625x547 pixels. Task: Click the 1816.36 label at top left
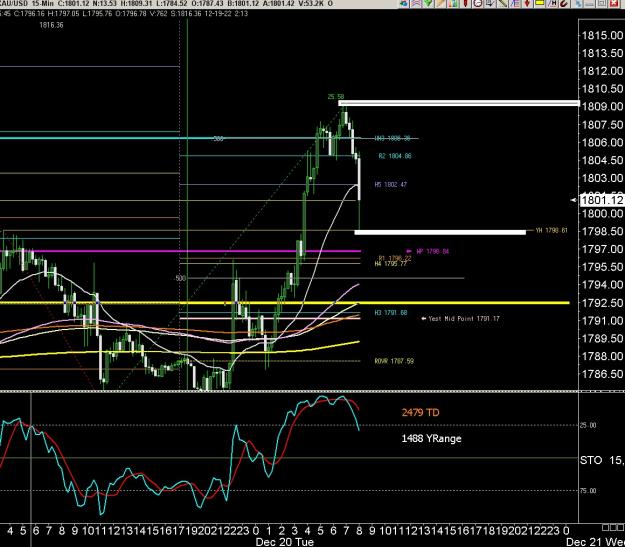point(51,25)
